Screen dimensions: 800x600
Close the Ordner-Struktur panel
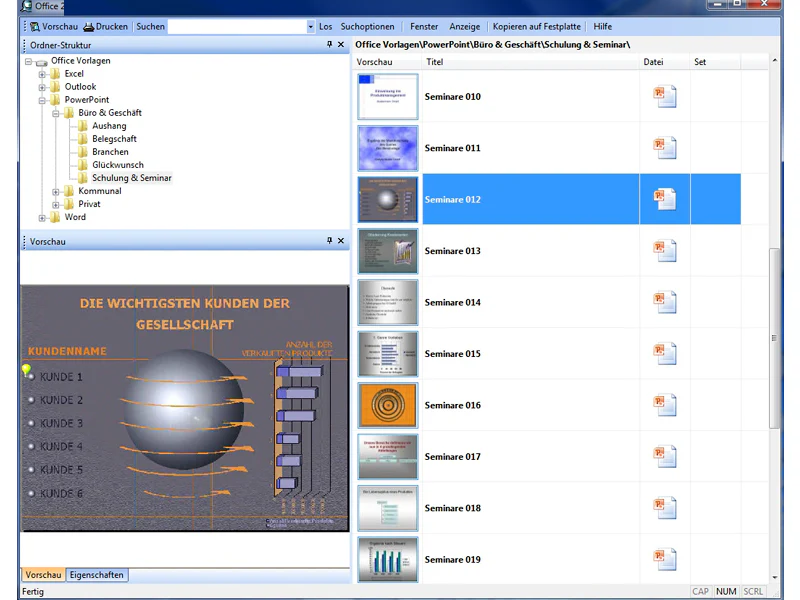click(341, 44)
